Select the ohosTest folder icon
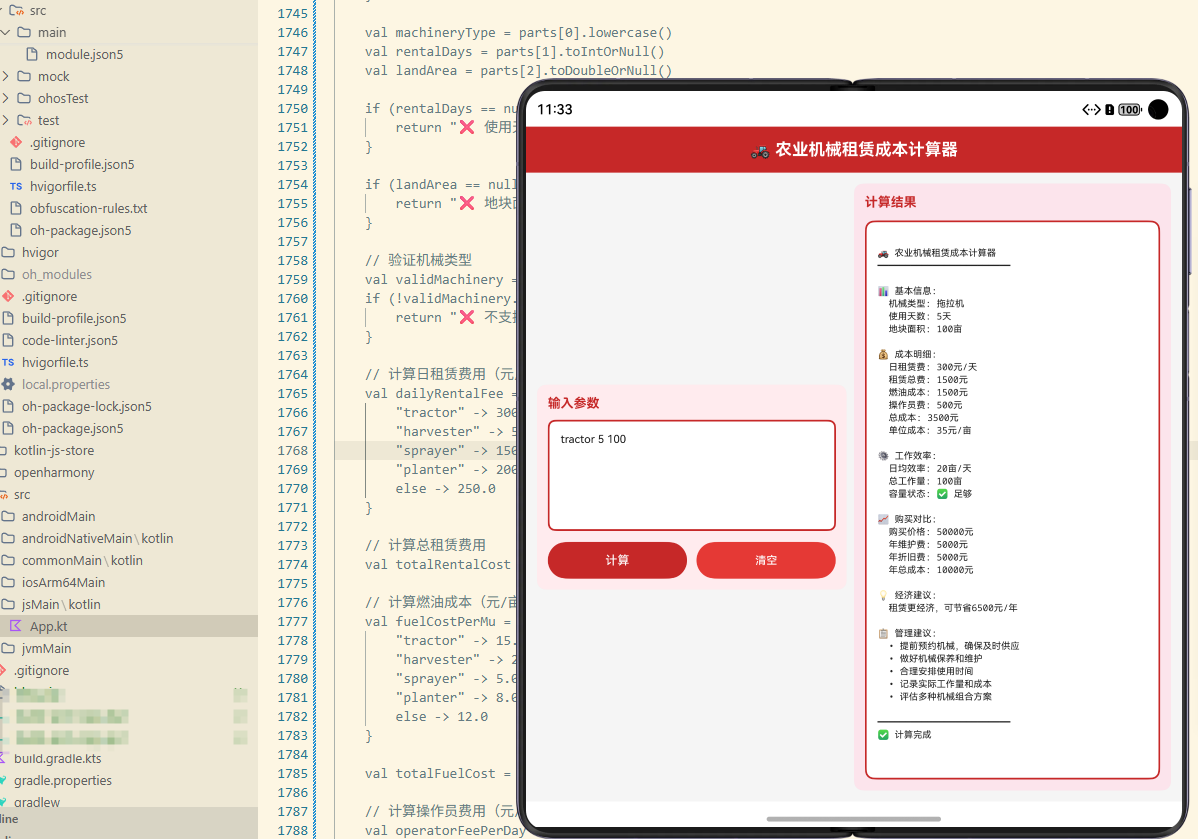The image size is (1198, 839). pyautogui.click(x=24, y=99)
